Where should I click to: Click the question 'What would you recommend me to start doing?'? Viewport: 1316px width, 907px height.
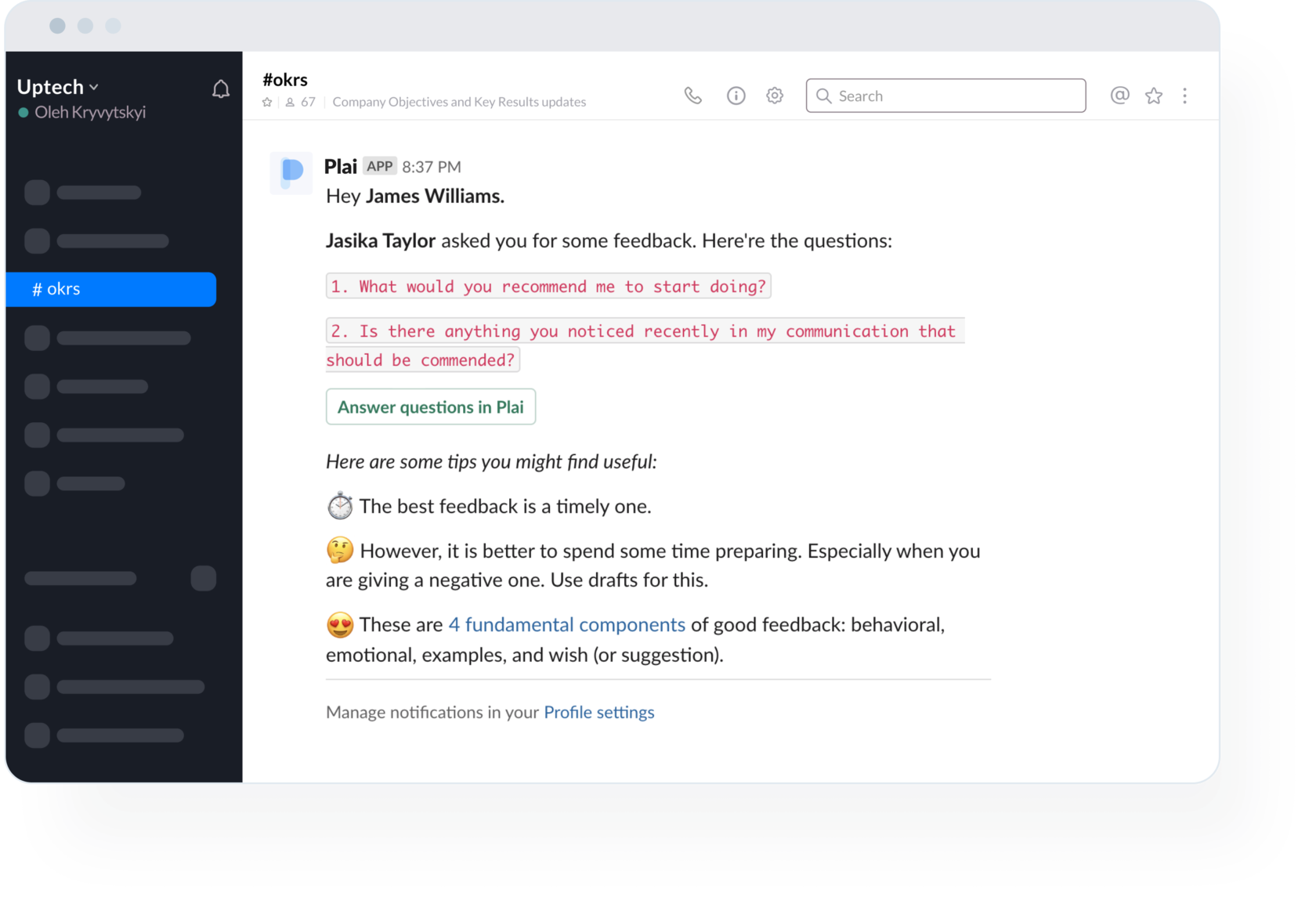(548, 286)
